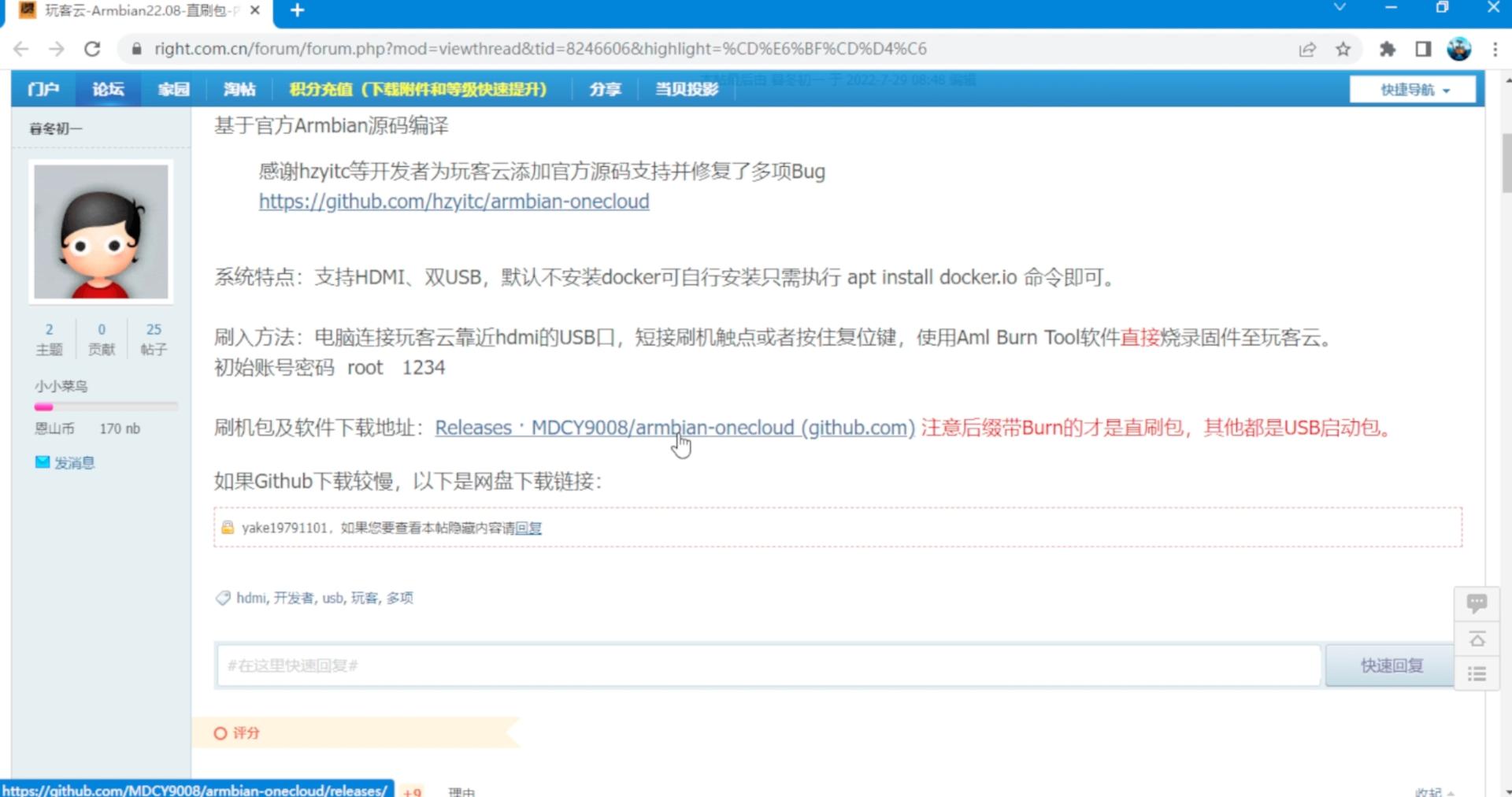1512x797 pixels.
Task: Bookmark this page with star icon
Action: point(1343,49)
